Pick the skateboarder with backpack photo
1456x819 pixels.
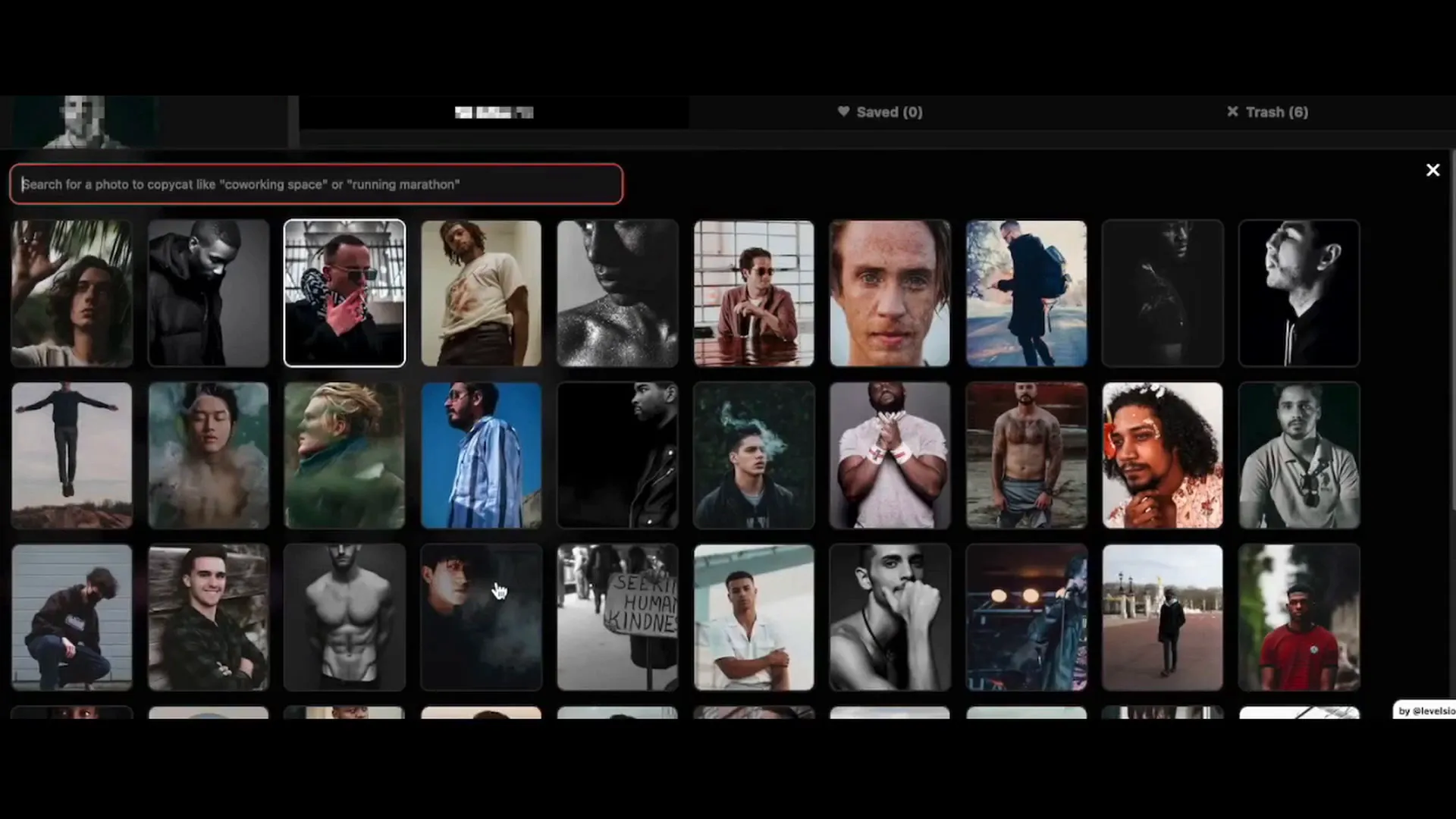(x=1025, y=292)
